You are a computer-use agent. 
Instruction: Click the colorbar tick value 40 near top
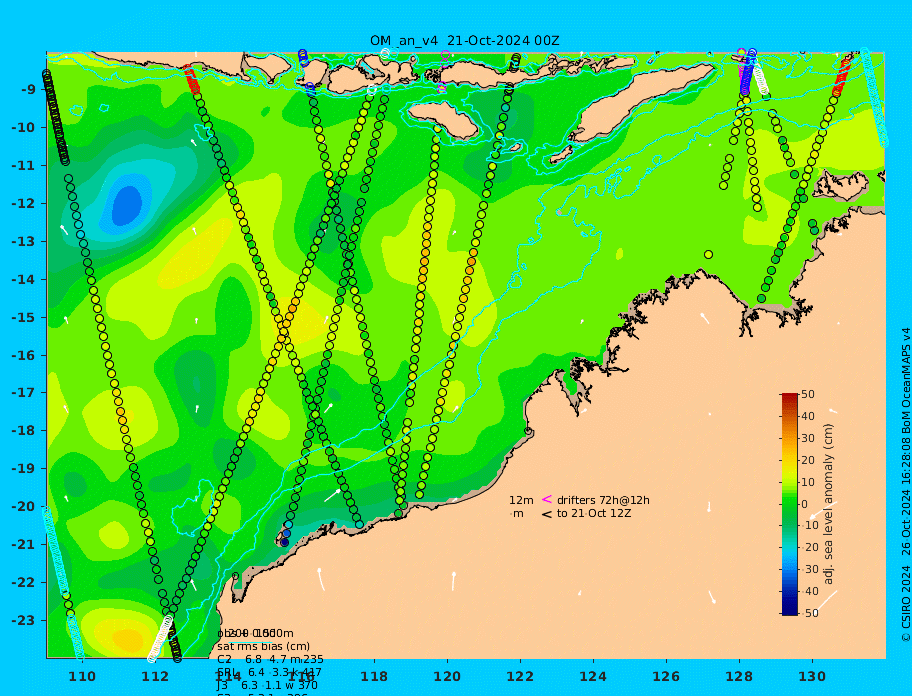click(x=808, y=416)
